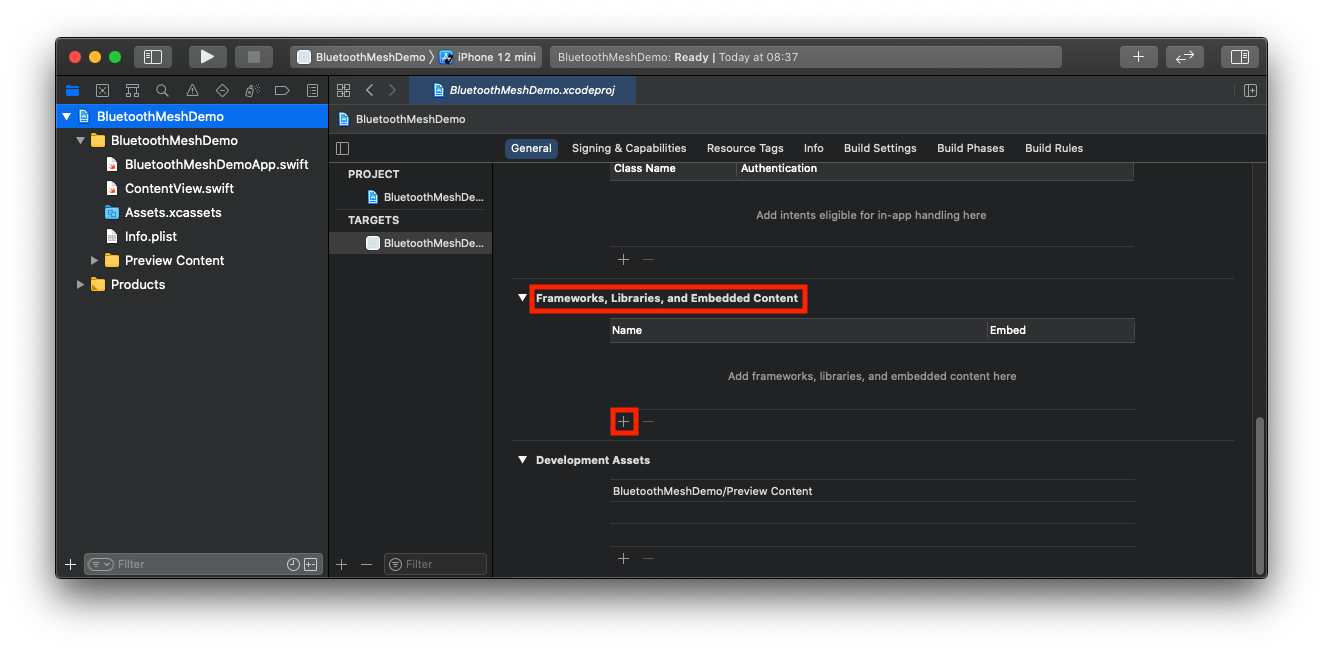Switch to Build Settings tab
The width and height of the screenshot is (1323, 652).
tap(879, 148)
